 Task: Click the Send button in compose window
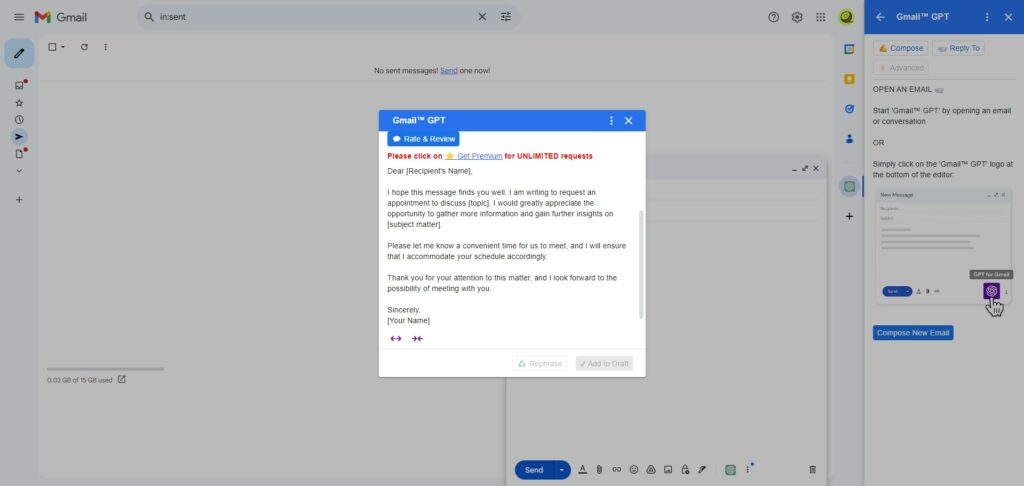pos(534,470)
